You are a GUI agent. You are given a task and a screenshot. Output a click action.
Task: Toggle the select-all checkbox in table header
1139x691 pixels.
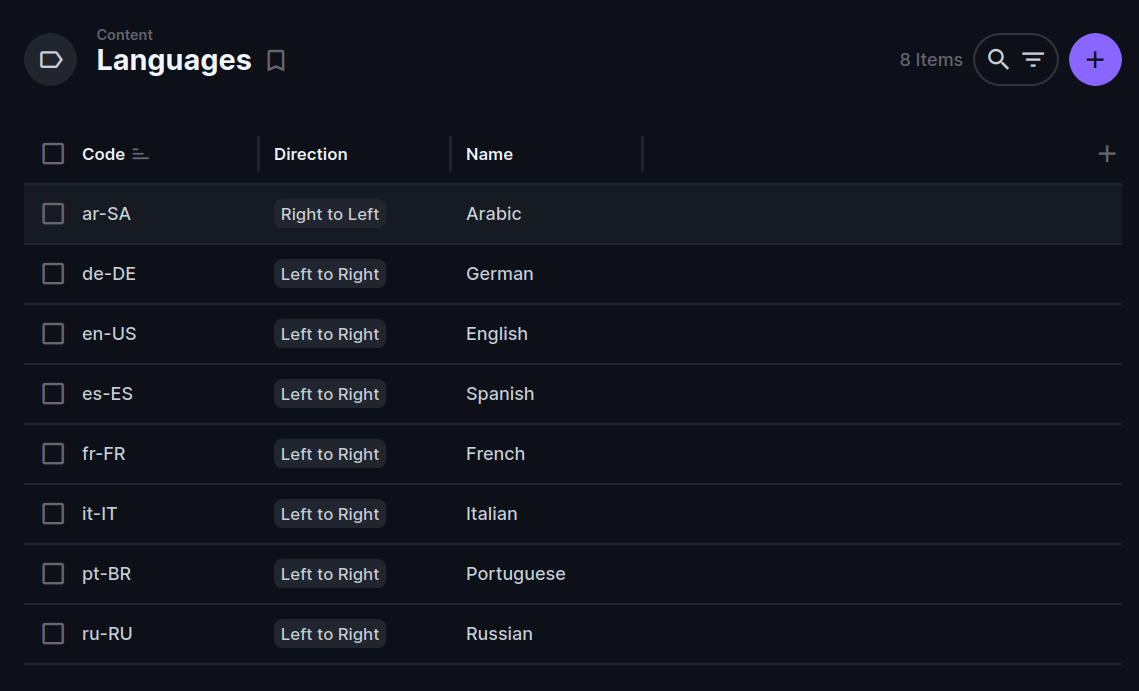point(53,153)
